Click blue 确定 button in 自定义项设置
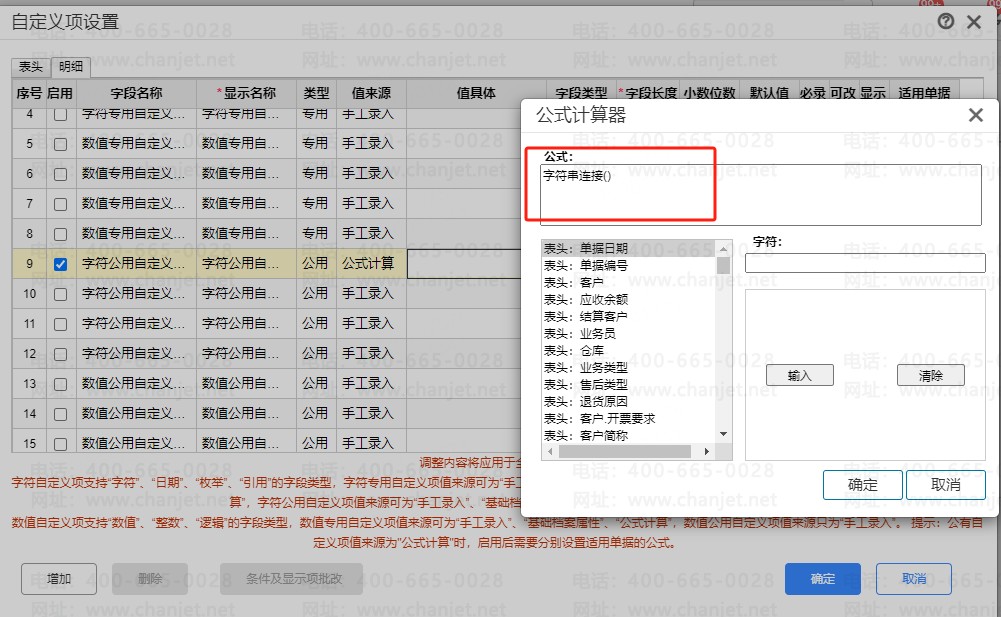The width and height of the screenshot is (1001, 617). 823,579
